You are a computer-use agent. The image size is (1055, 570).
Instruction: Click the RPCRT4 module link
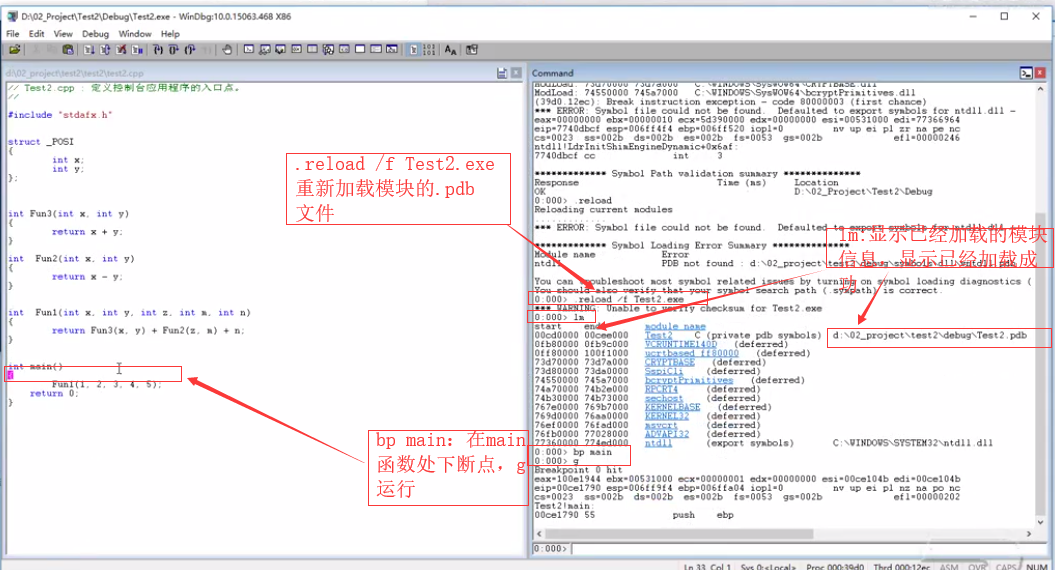661,389
